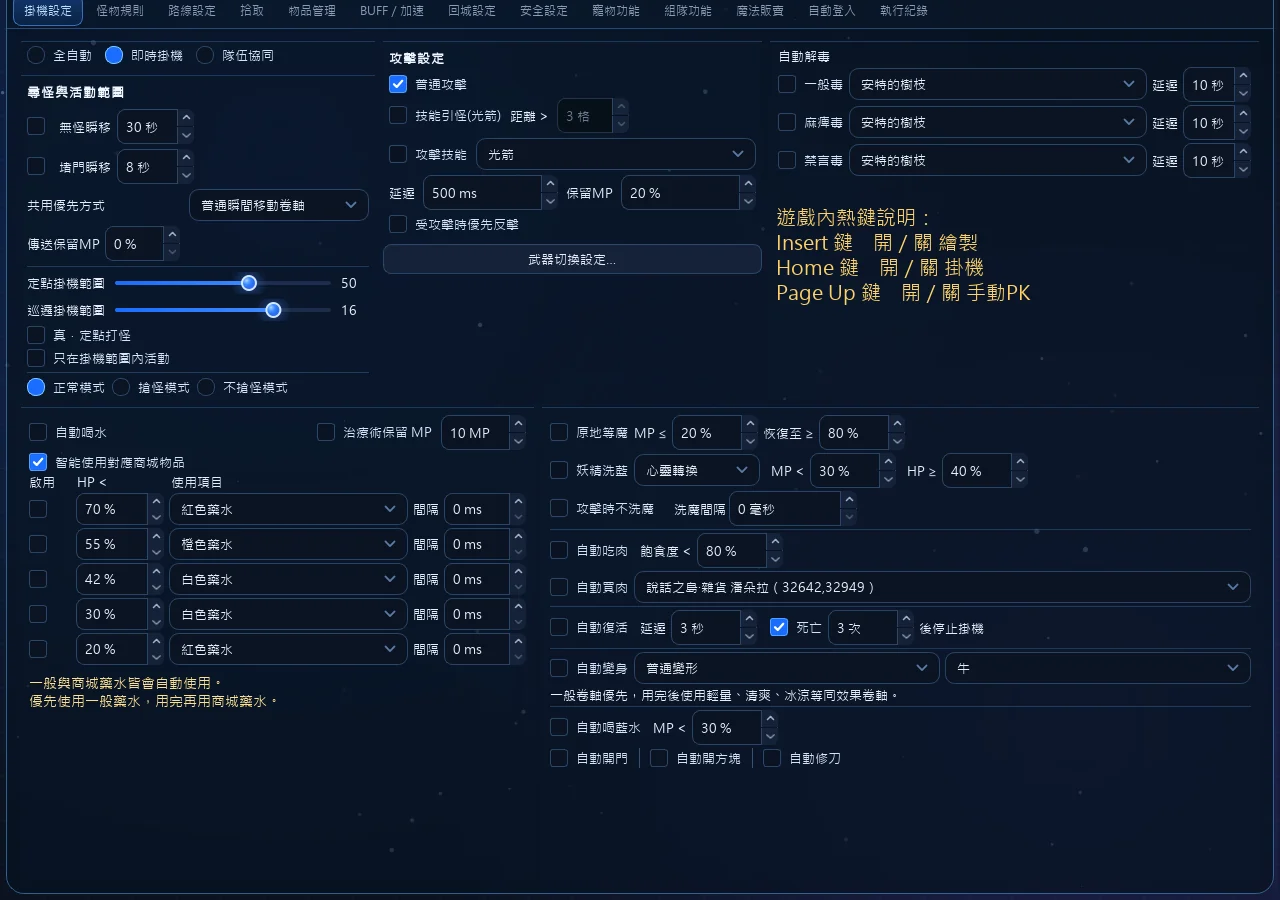The height and width of the screenshot is (900, 1280).
Task: Increase the 麻痺毒 延遲 stepper
Action: tap(1243, 115)
